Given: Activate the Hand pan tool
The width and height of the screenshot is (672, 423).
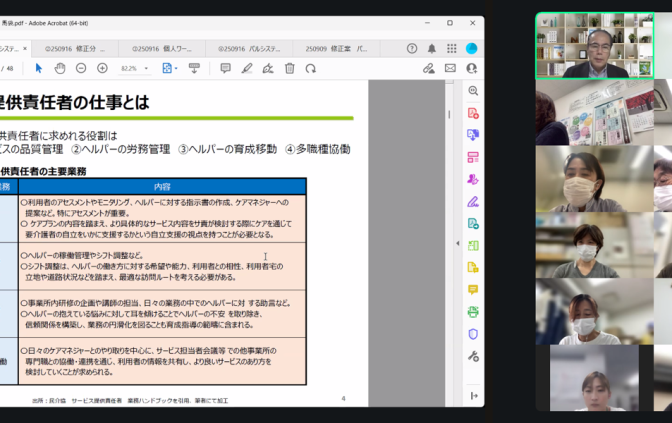Looking at the screenshot, I should [60, 68].
